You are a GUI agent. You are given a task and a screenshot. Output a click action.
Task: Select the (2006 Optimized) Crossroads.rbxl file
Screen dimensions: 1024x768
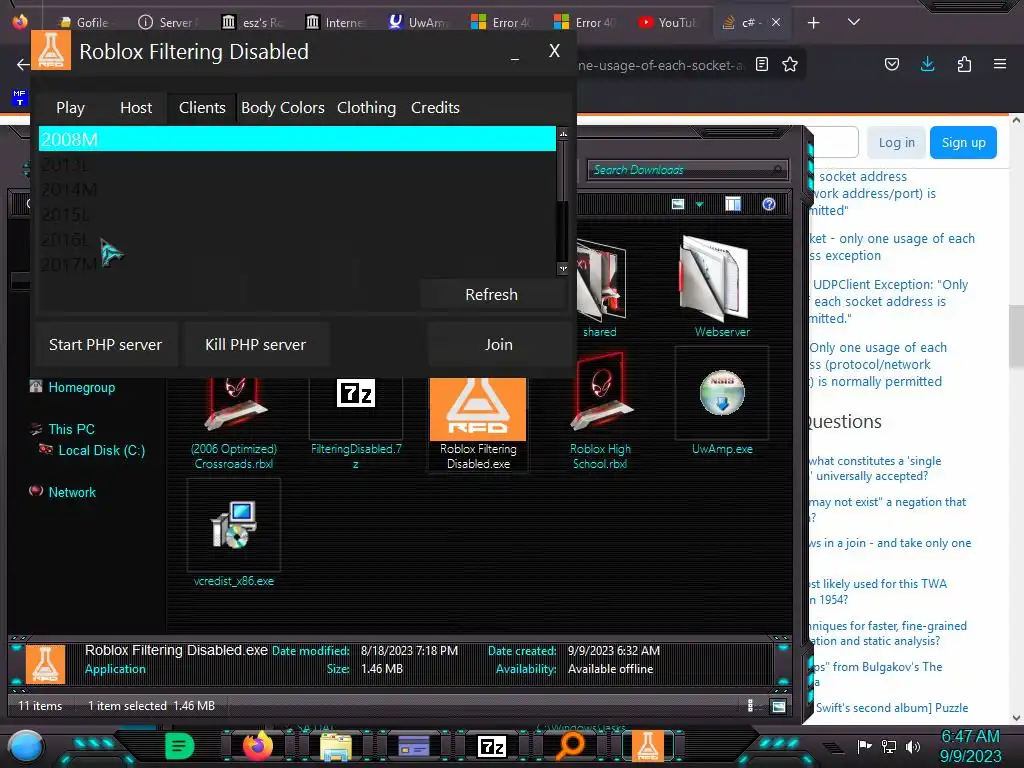234,423
